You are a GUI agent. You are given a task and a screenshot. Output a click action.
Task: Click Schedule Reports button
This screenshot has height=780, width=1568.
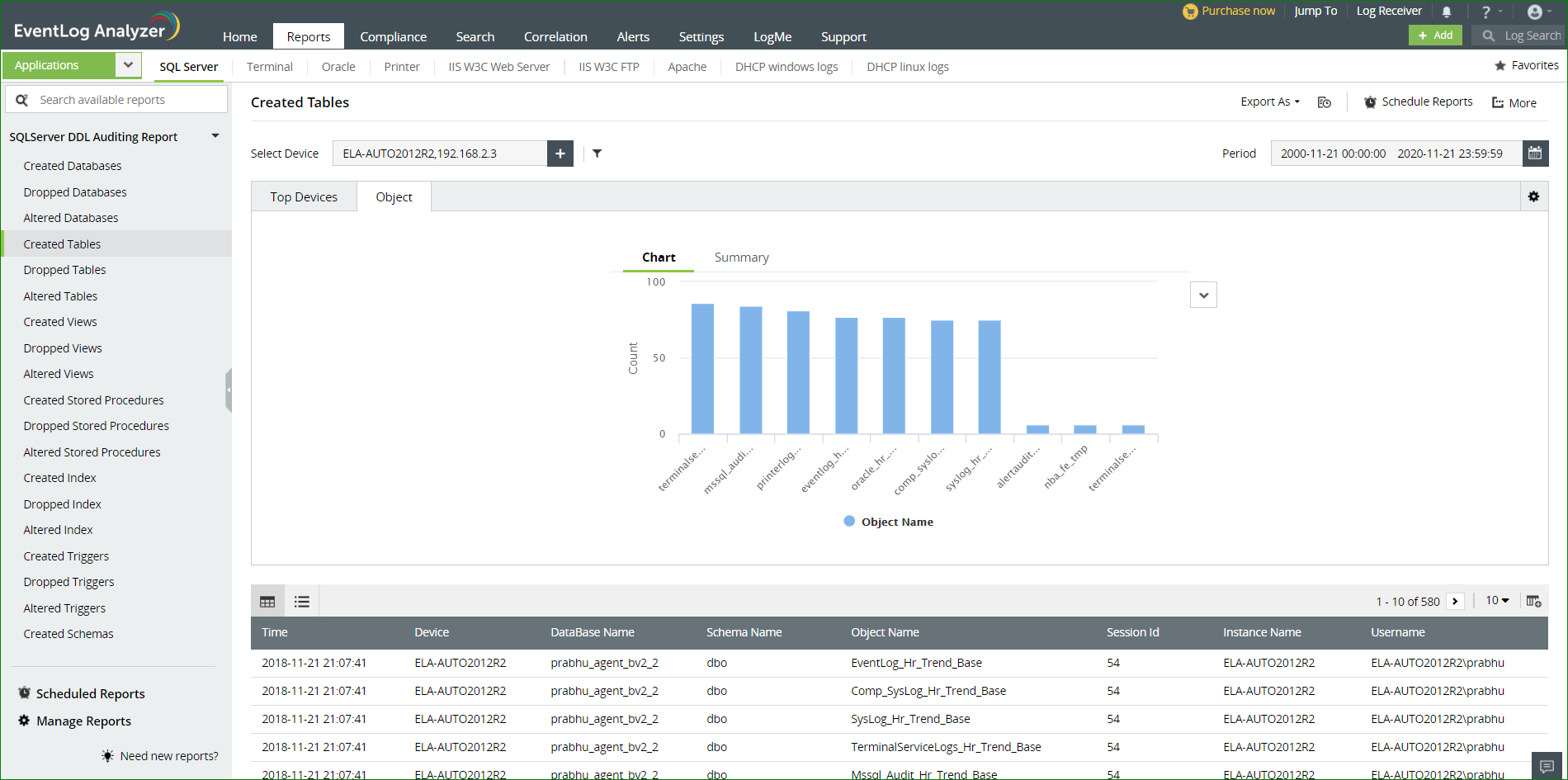(1419, 102)
